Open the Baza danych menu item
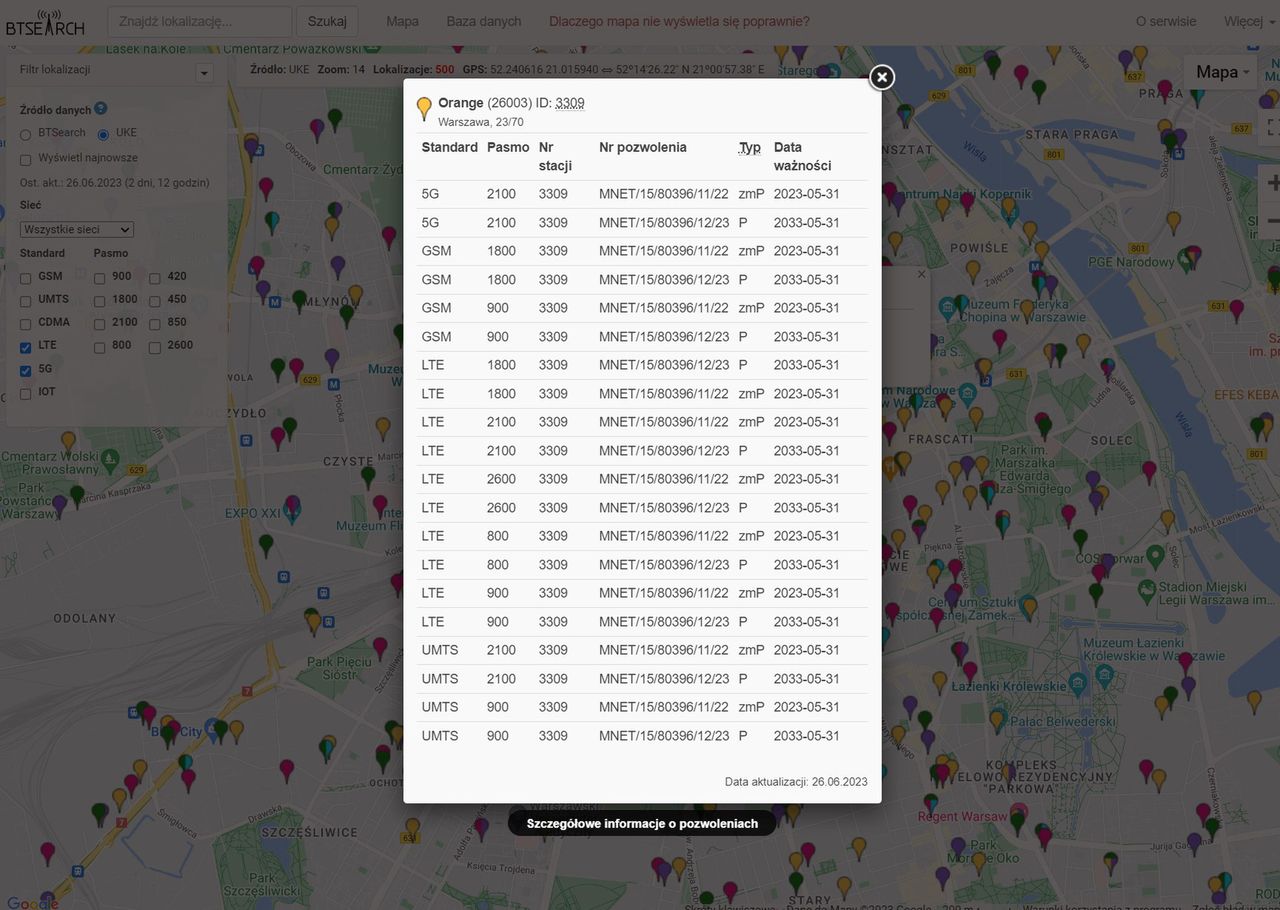Image resolution: width=1280 pixels, height=910 pixels. (484, 21)
